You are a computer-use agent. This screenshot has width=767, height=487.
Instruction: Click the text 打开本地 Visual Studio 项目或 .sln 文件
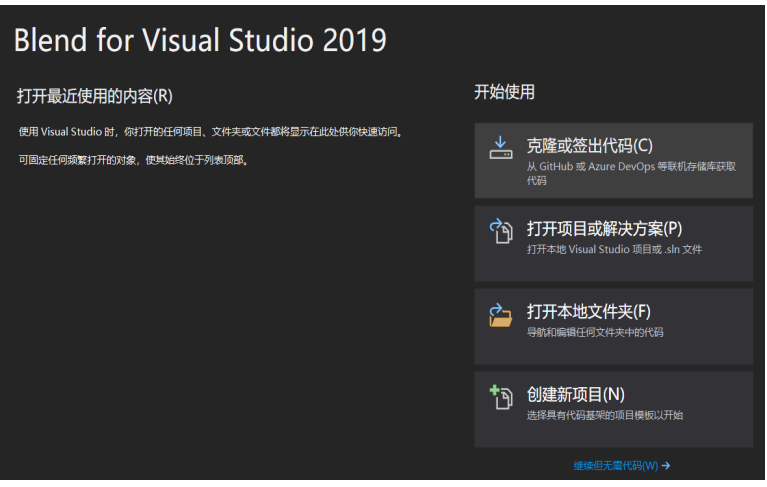coord(614,249)
